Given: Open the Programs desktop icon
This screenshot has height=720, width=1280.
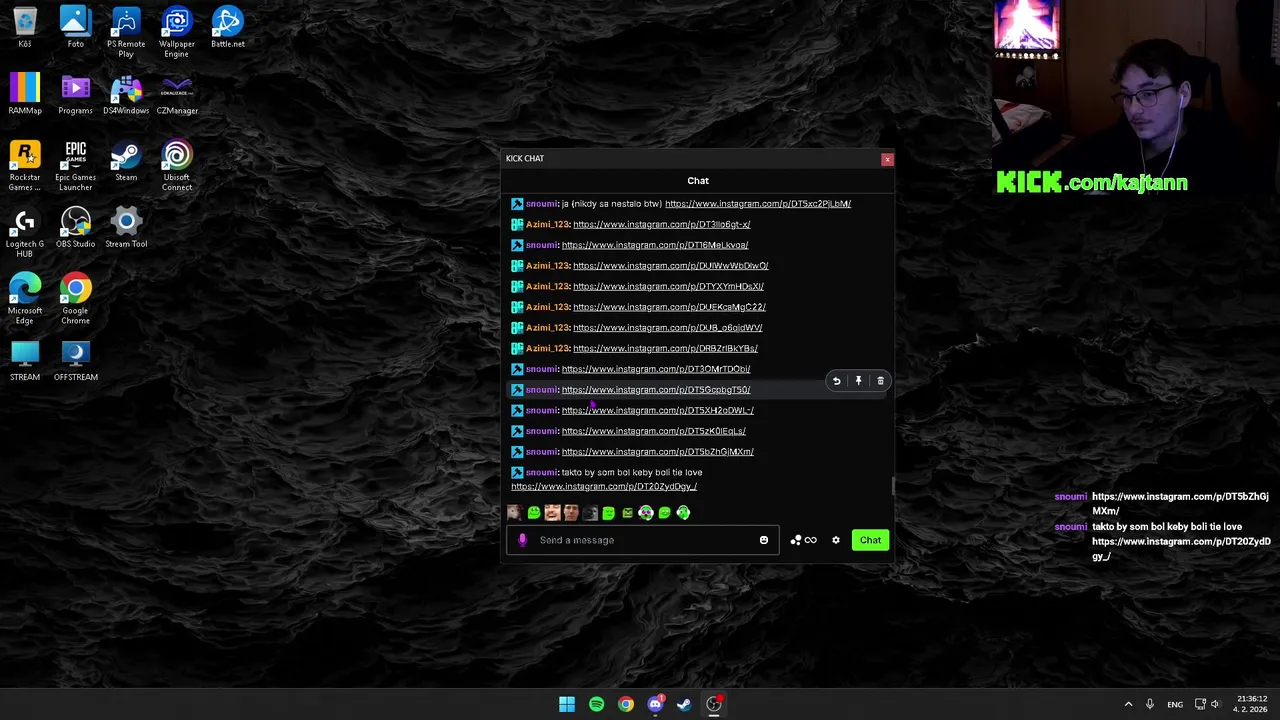Looking at the screenshot, I should (x=75, y=95).
